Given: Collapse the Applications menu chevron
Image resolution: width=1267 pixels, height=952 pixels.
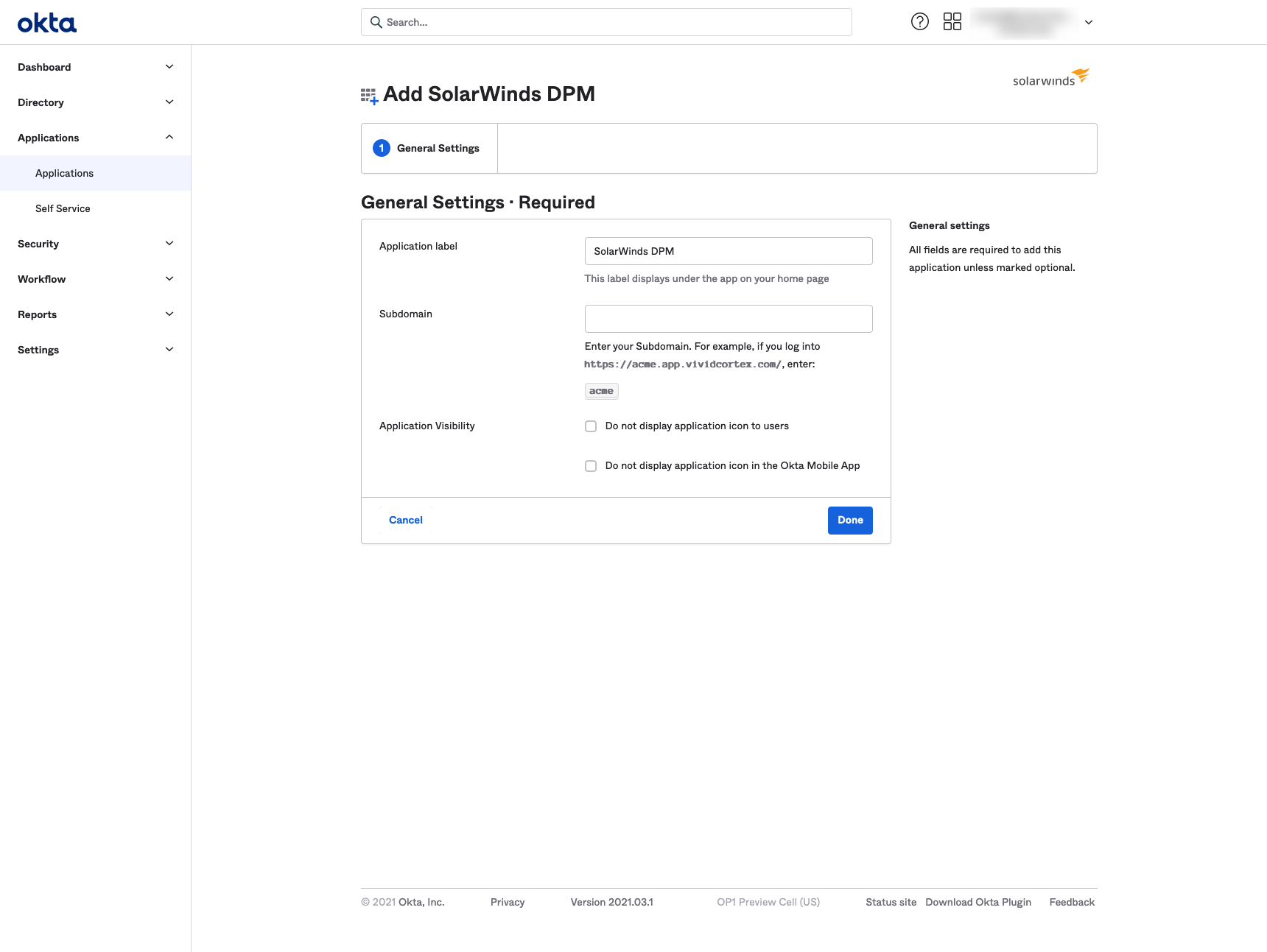Looking at the screenshot, I should pos(169,138).
